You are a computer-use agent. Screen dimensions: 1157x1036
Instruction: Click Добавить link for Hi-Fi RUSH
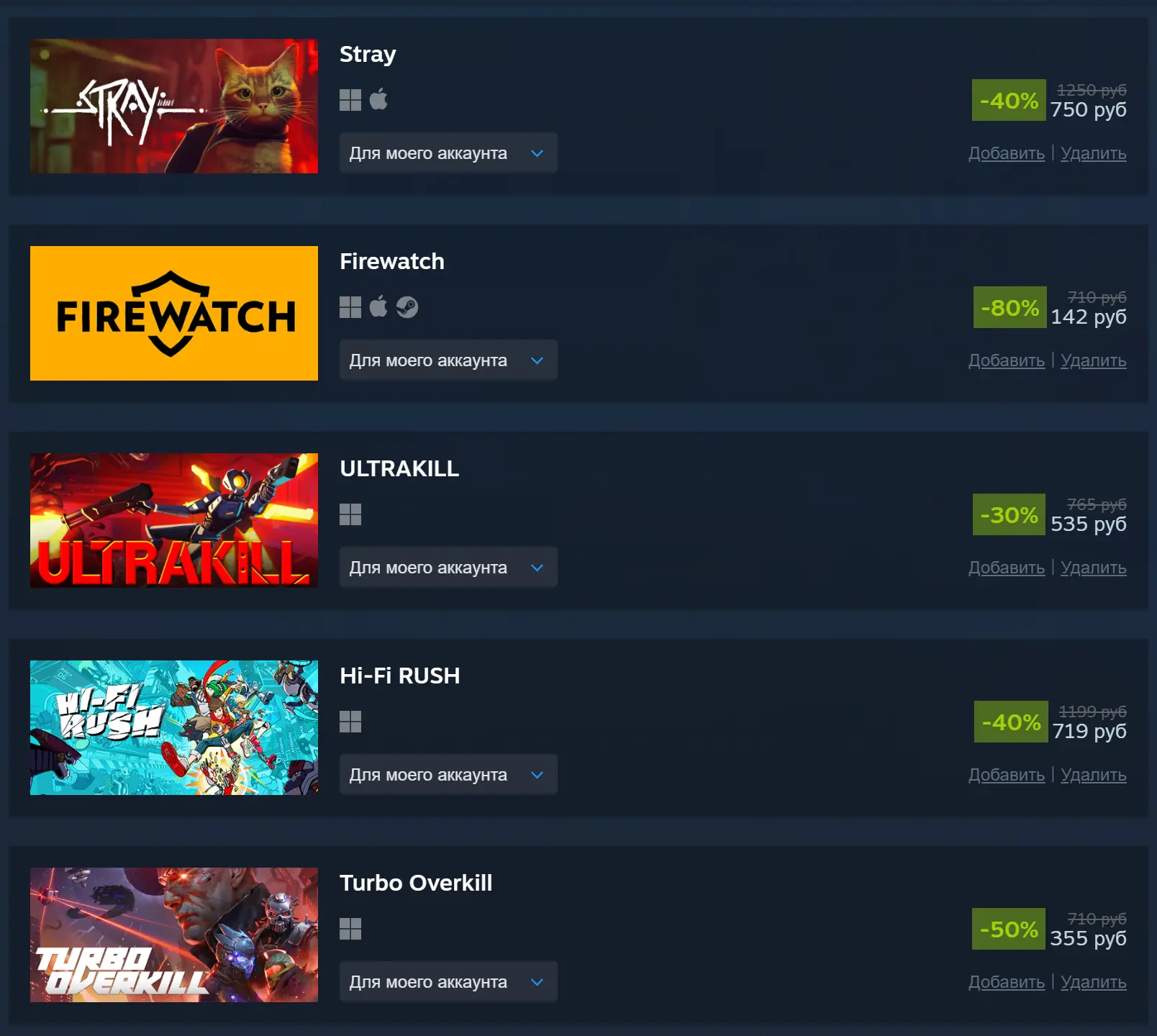tap(1007, 775)
